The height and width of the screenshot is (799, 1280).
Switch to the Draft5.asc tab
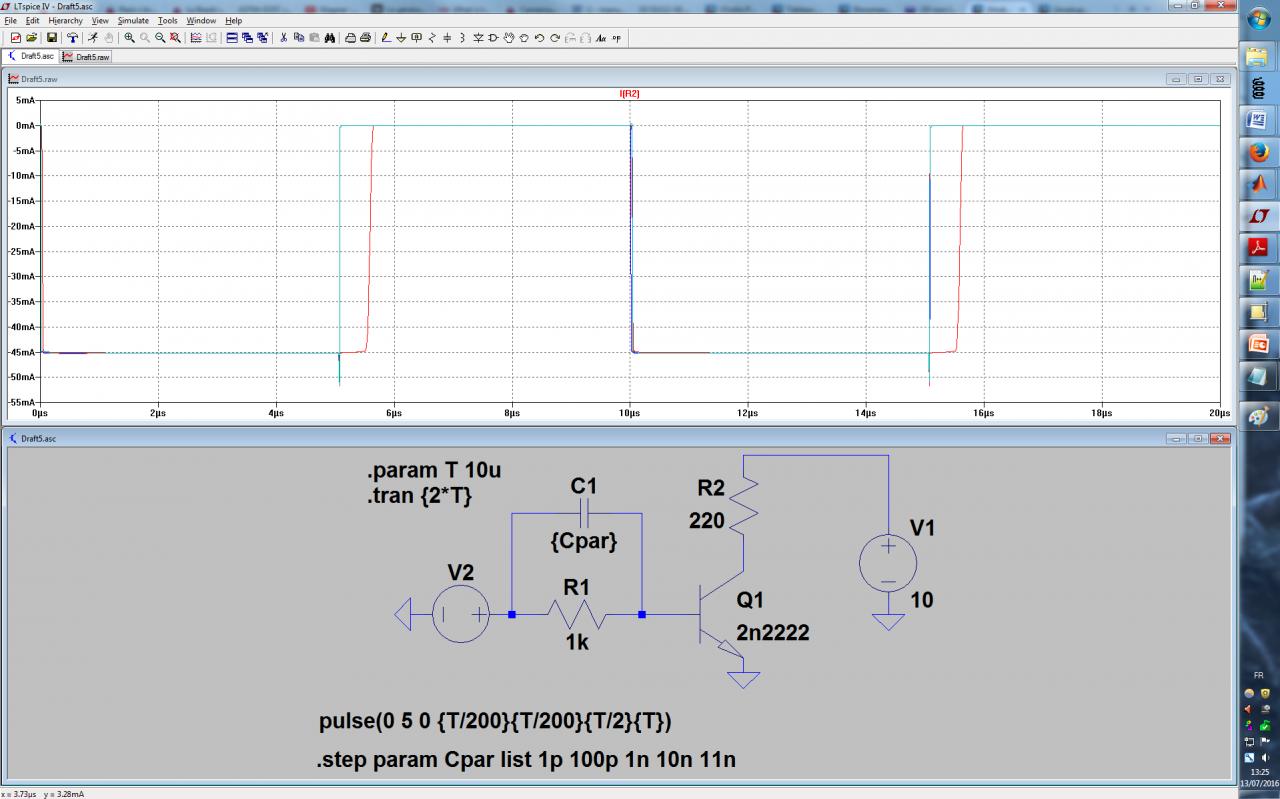(31, 56)
